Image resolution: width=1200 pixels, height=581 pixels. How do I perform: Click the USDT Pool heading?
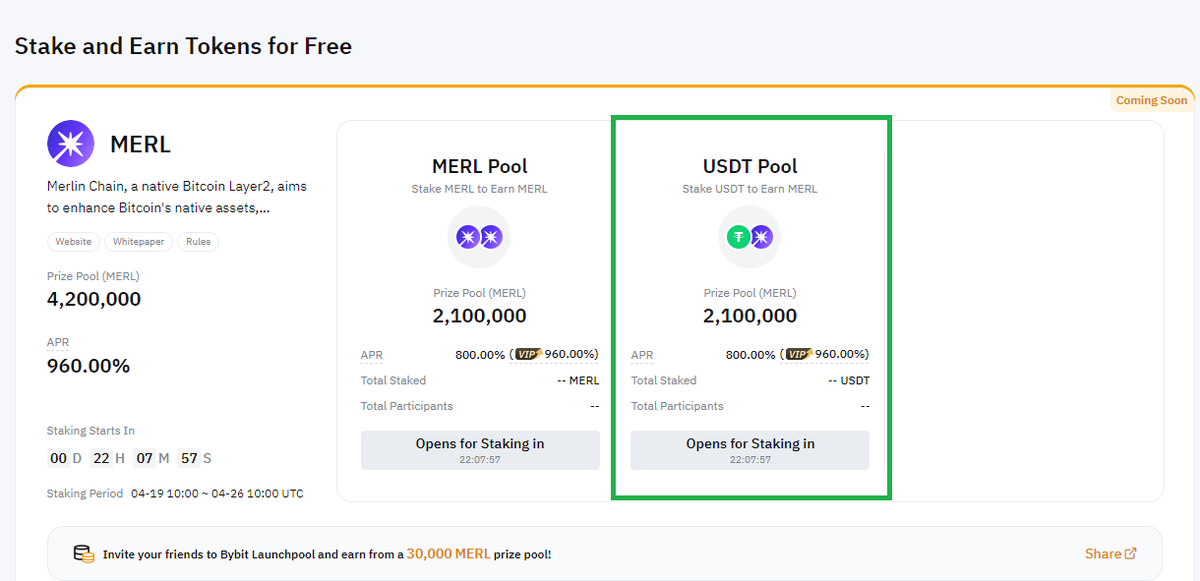pos(750,166)
